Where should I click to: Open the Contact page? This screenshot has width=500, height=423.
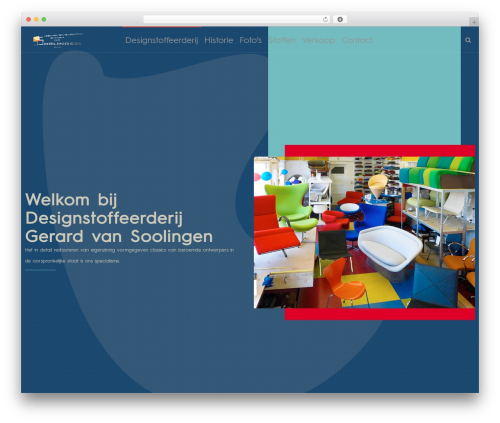pyautogui.click(x=357, y=40)
